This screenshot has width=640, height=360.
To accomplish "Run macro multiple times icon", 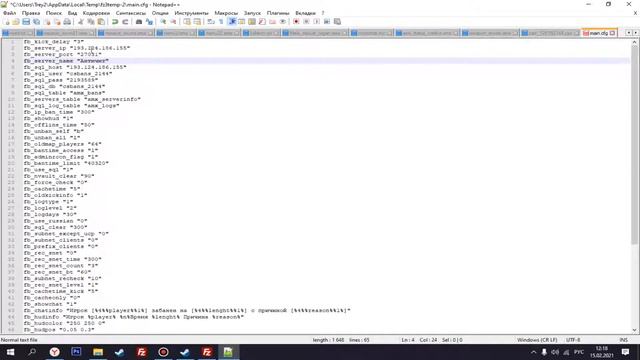I will tap(327, 22).
